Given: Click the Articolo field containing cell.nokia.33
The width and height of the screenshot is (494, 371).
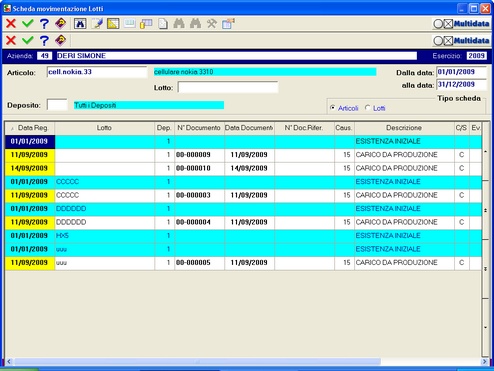Looking at the screenshot, I should (x=97, y=72).
